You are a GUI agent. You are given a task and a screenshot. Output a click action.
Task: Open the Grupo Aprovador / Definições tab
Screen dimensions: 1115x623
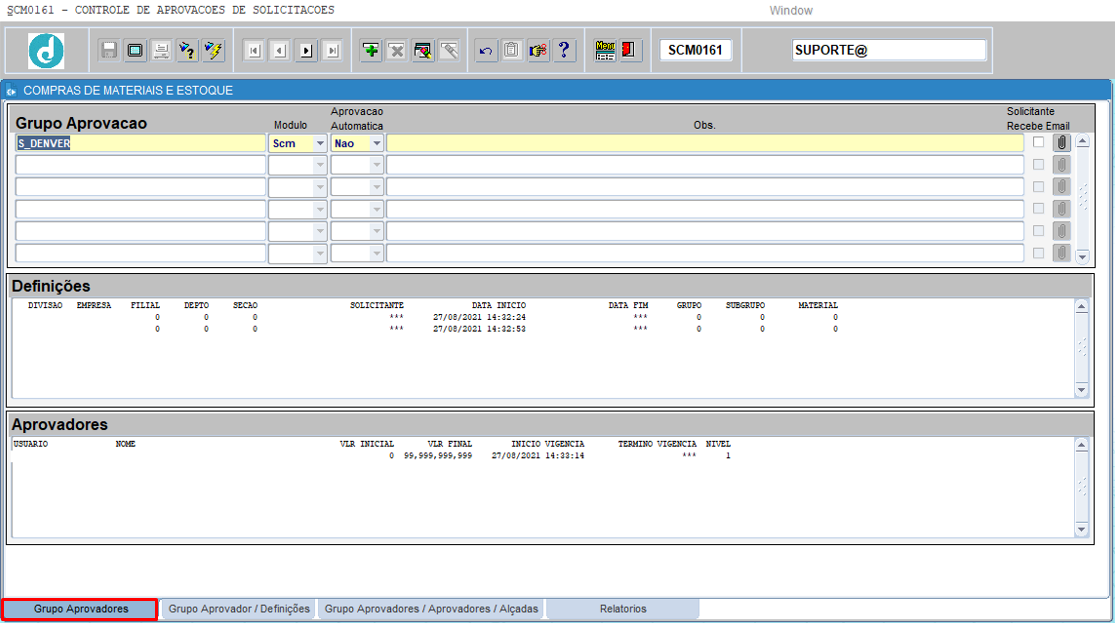[x=239, y=609]
